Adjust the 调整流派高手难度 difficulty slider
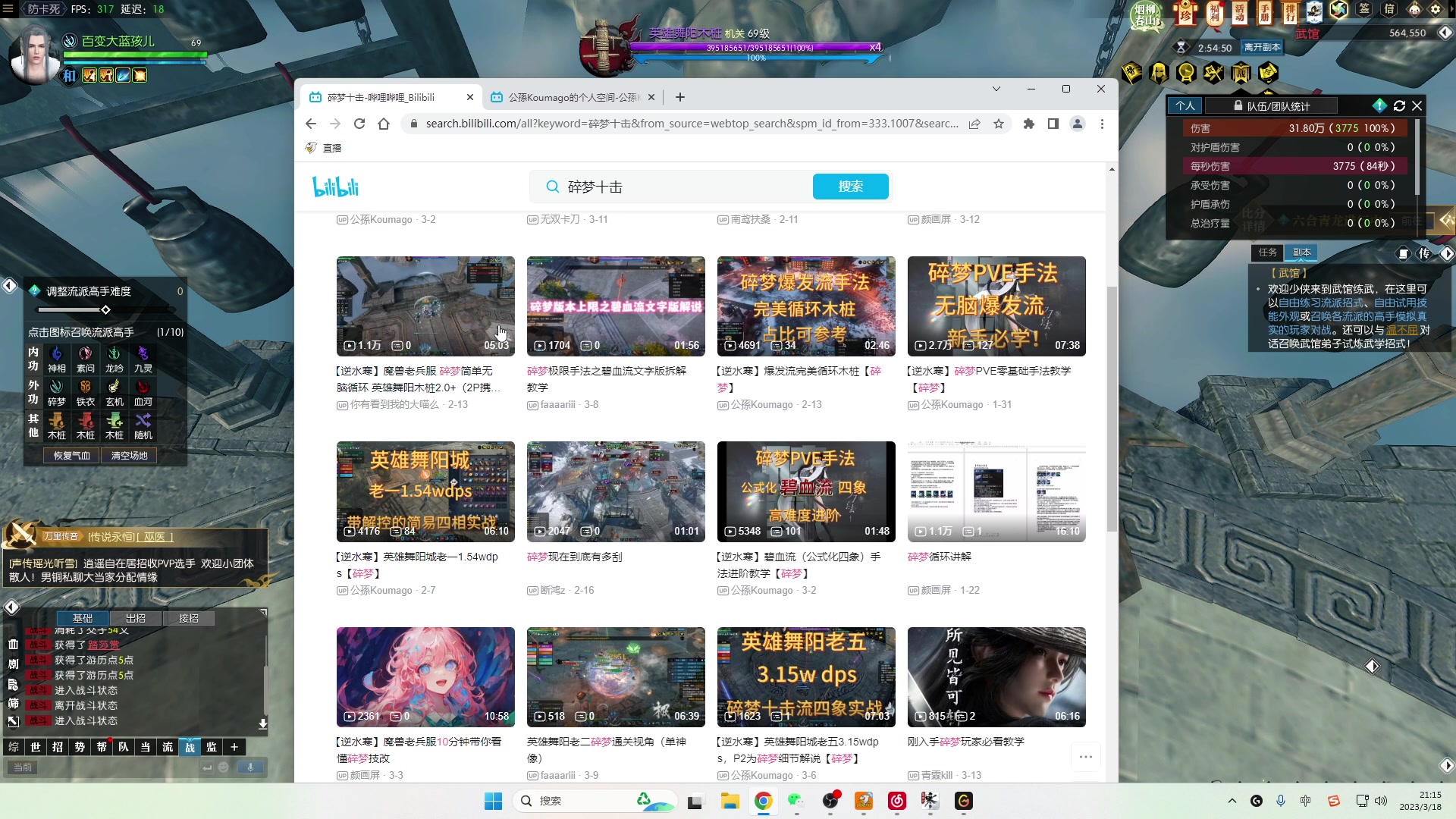Image resolution: width=1456 pixels, height=819 pixels. pos(104,310)
